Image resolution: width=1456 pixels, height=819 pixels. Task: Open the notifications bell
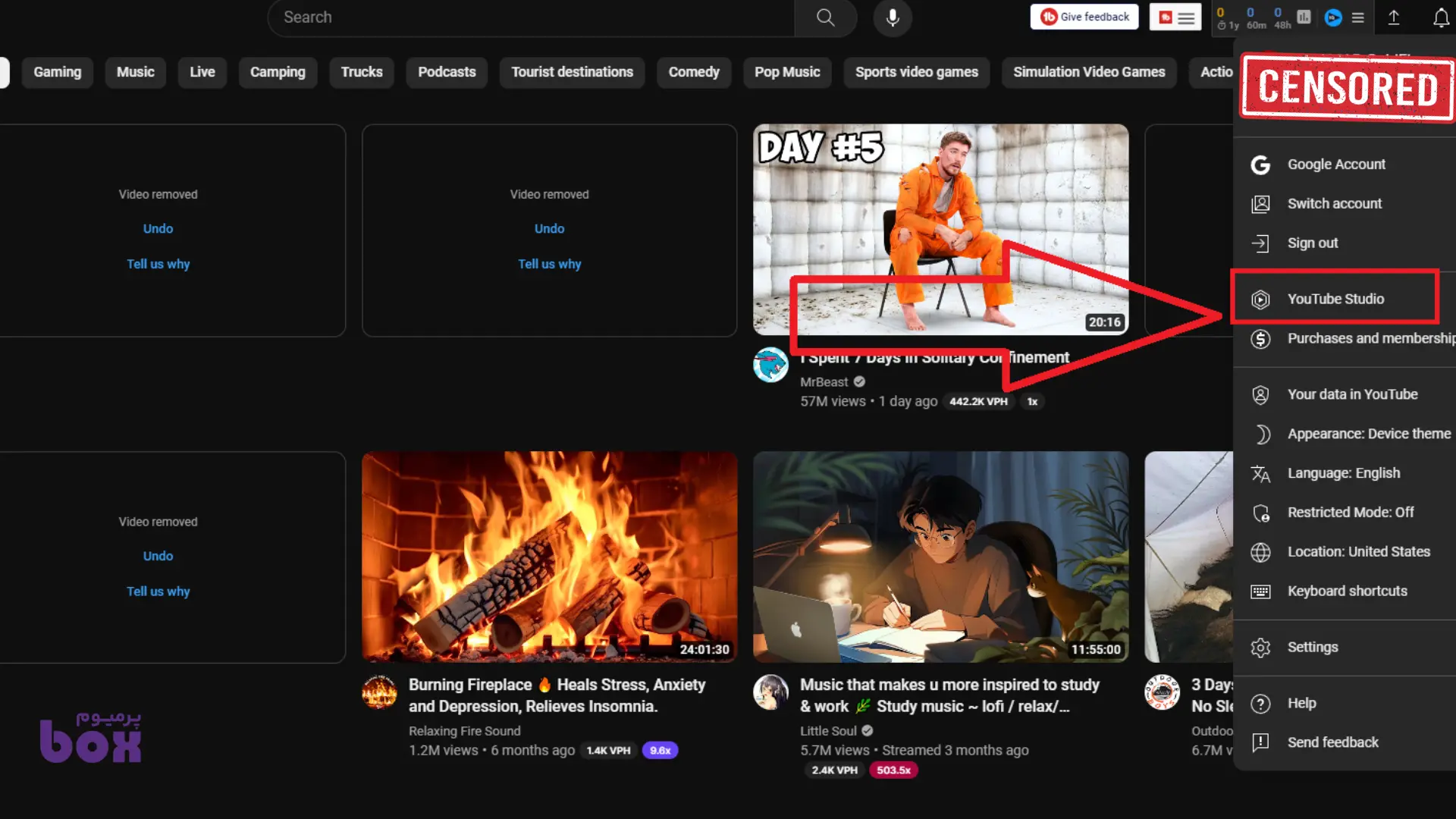1441,17
